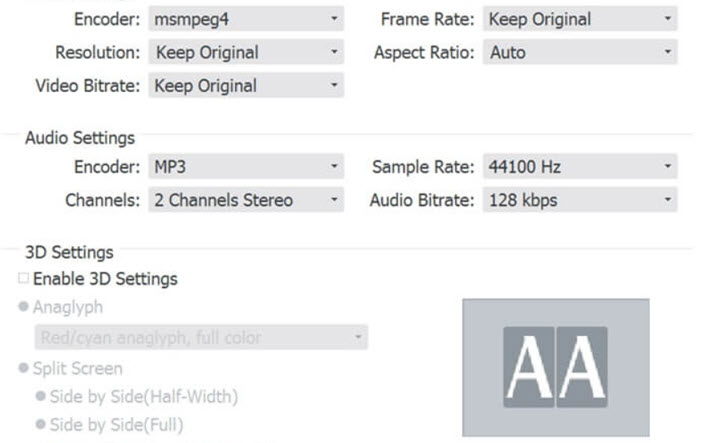Expand the Sample Rate dropdown
Image resolution: width=701 pixels, height=443 pixels.
coord(578,167)
